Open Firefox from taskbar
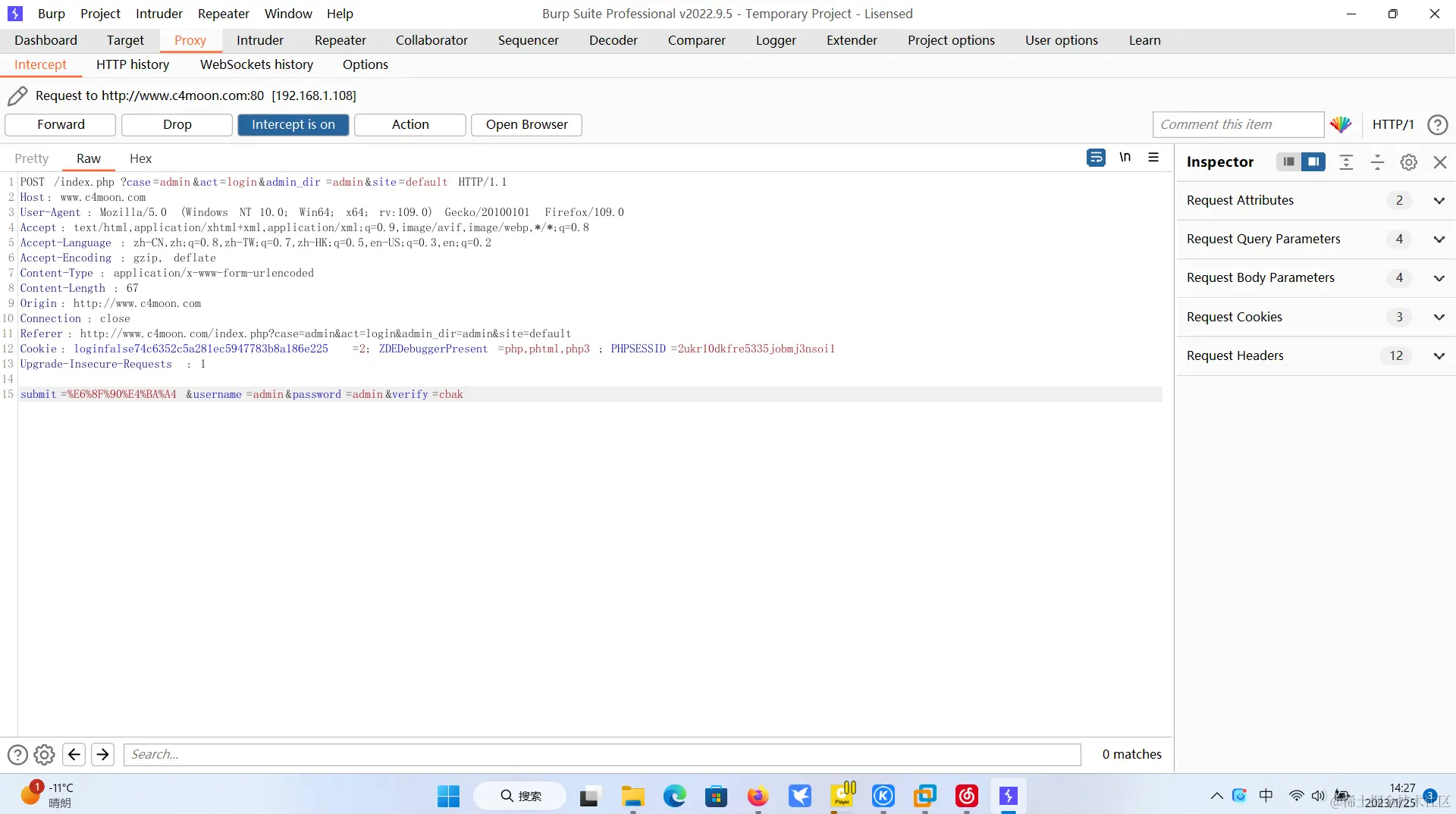Image resolution: width=1456 pixels, height=814 pixels. coord(758,796)
